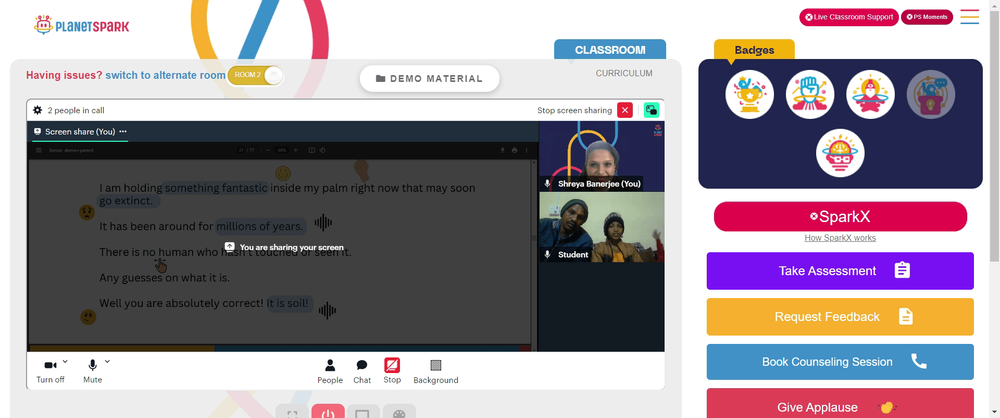1000x418 pixels.
Task: Turn off the camera
Action: tap(50, 371)
